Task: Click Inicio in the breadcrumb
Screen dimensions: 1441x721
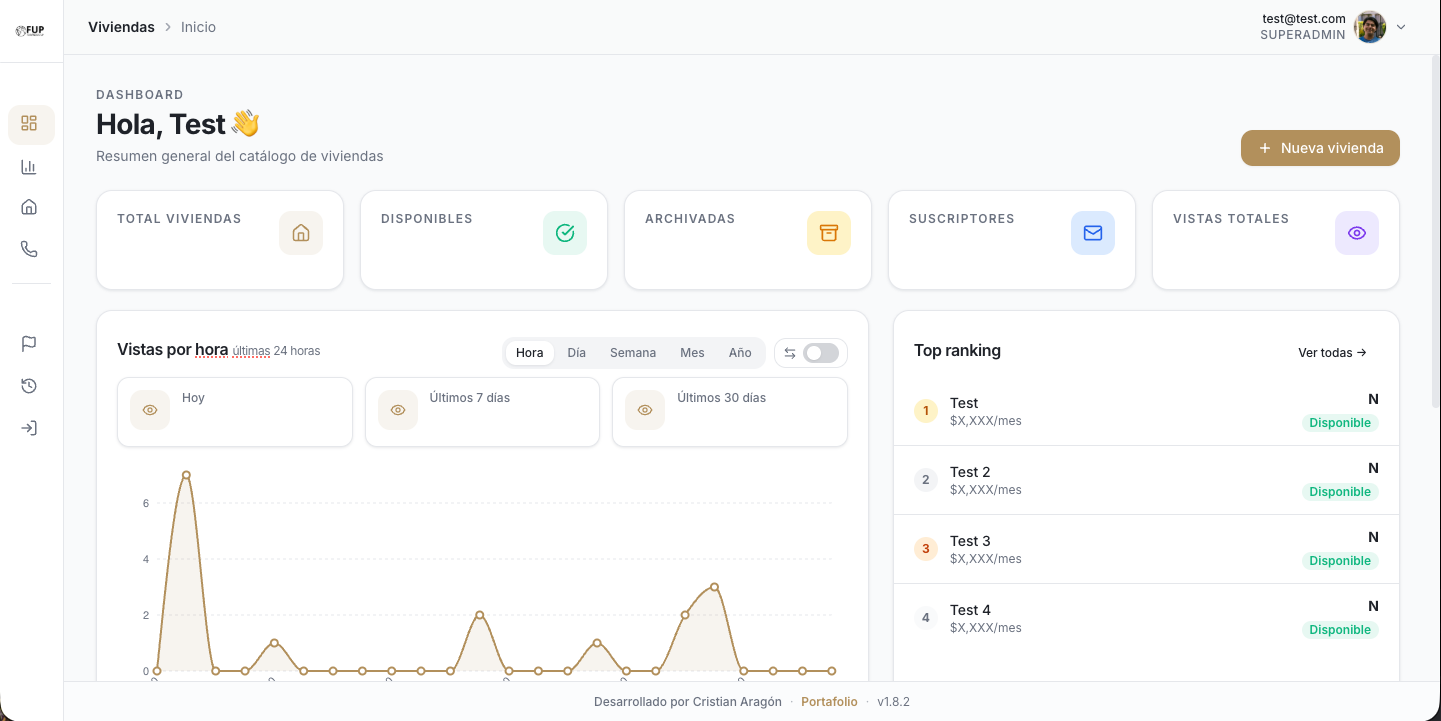Action: (198, 27)
